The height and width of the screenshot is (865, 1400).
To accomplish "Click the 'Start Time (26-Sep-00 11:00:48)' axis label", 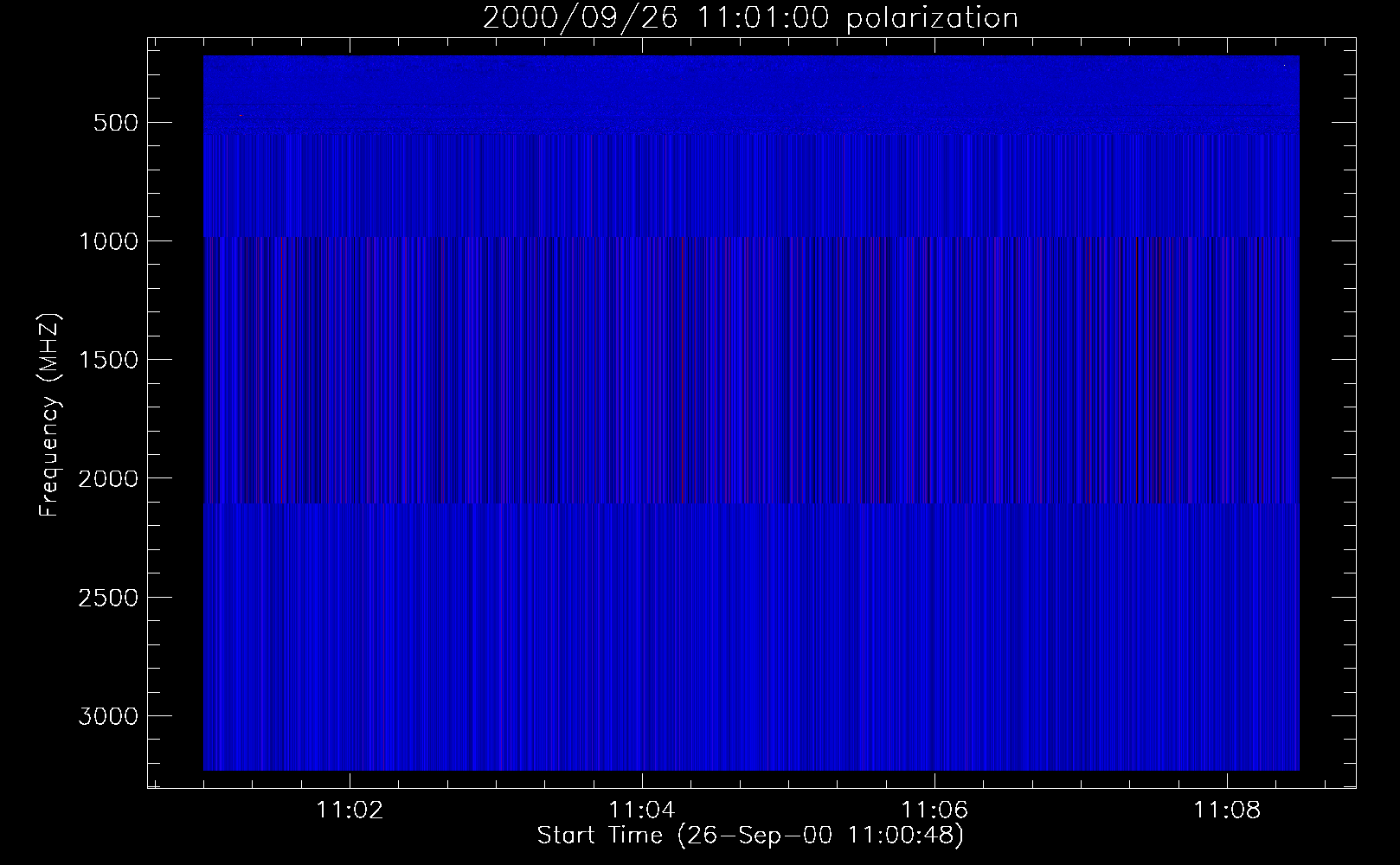I will [750, 836].
